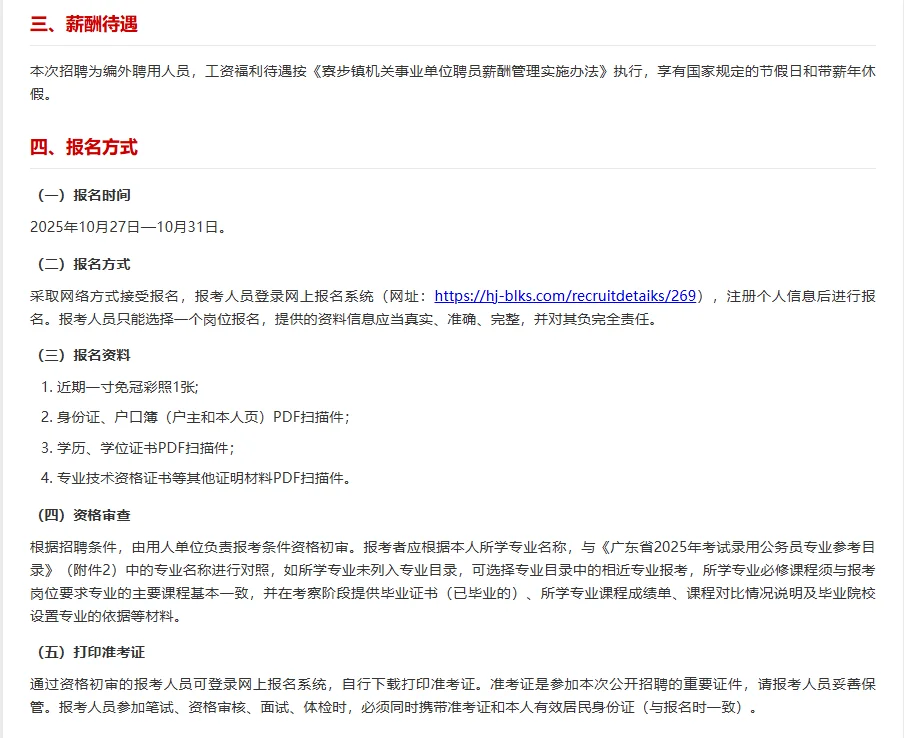Select the （二）报名方式 subheading
The height and width of the screenshot is (738, 904).
pyautogui.click(x=84, y=264)
